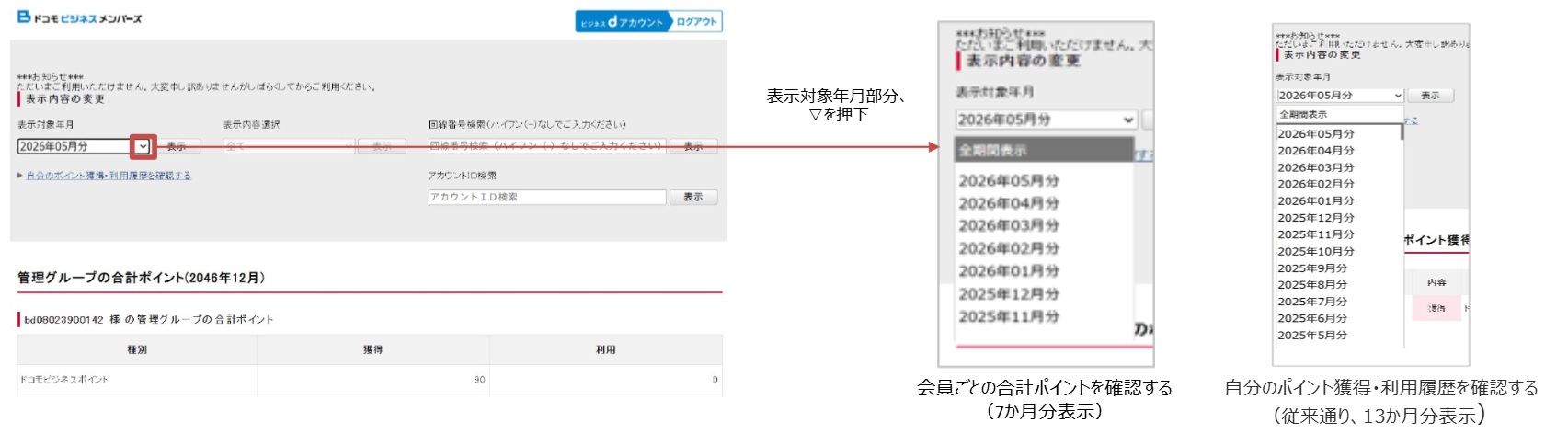Choose 2026年01月分 in the 13-month dropdown list
1568x434 pixels.
click(x=1316, y=200)
